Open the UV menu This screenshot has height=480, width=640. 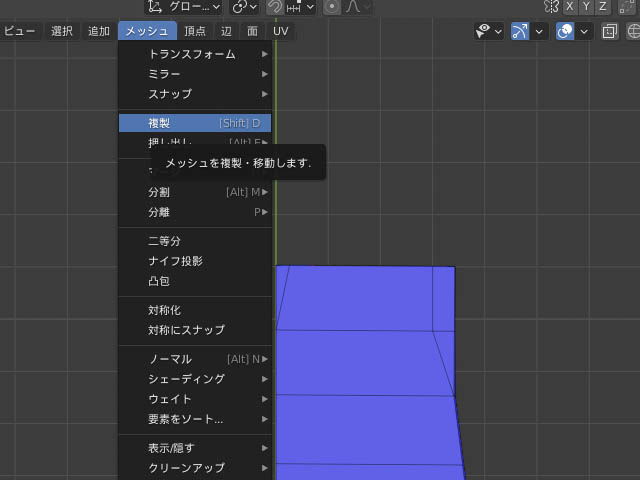tap(280, 31)
